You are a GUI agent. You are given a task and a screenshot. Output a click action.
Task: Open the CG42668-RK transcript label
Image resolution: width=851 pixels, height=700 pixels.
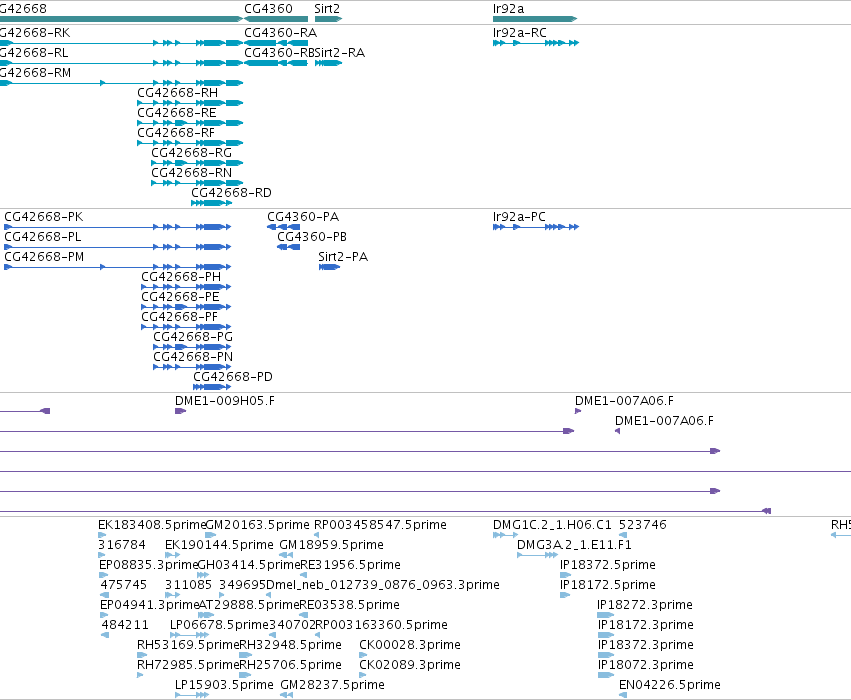35,33
